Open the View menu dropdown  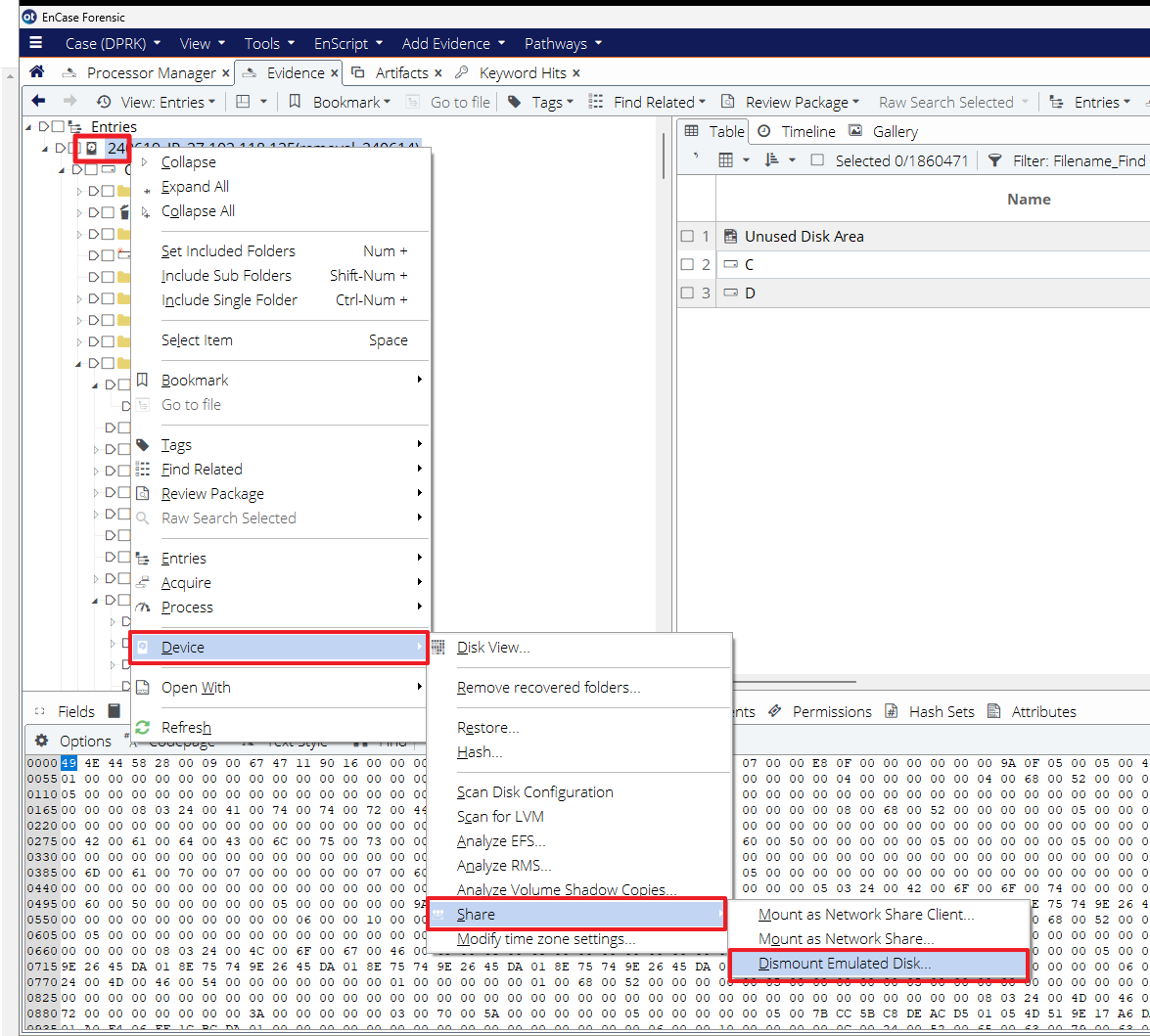(203, 43)
